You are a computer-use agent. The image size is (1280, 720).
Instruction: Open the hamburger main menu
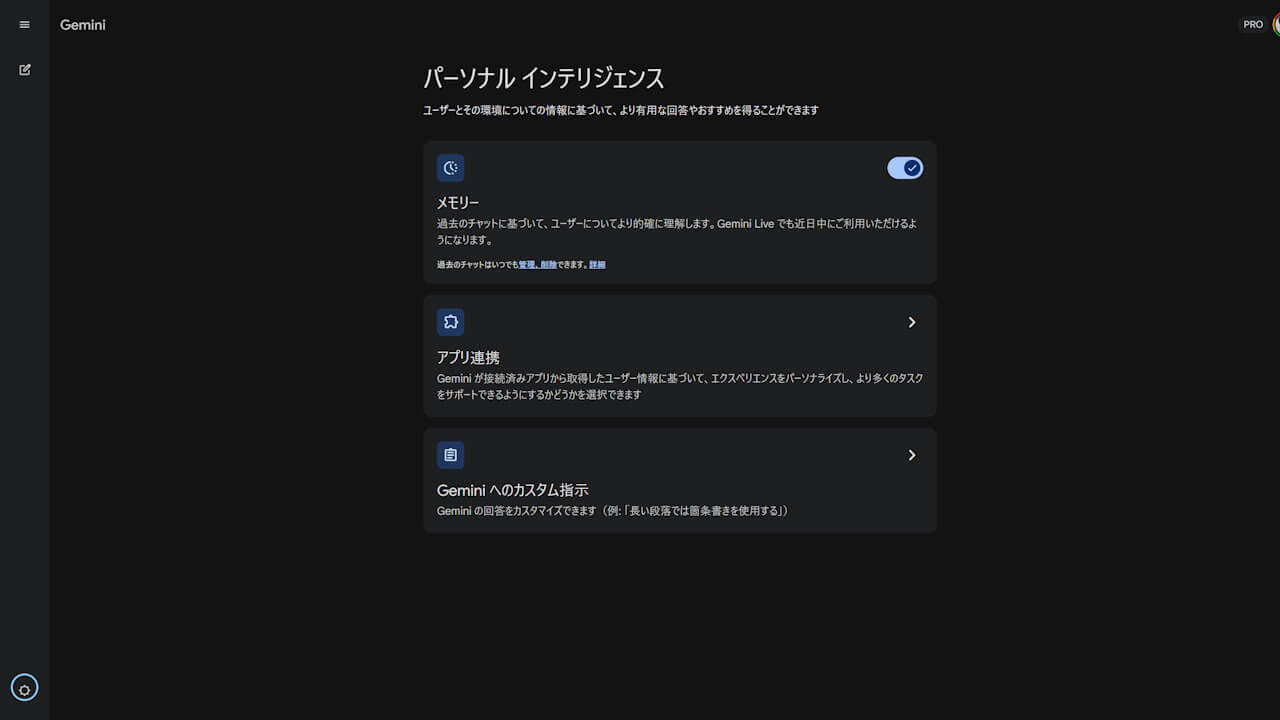25,25
